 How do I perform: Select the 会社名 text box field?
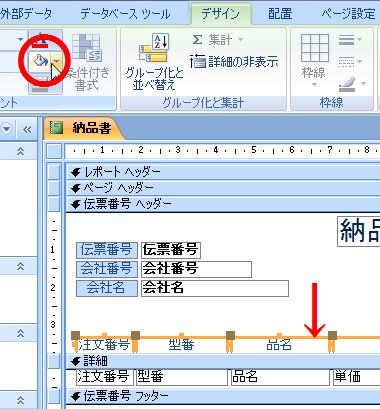215,288
